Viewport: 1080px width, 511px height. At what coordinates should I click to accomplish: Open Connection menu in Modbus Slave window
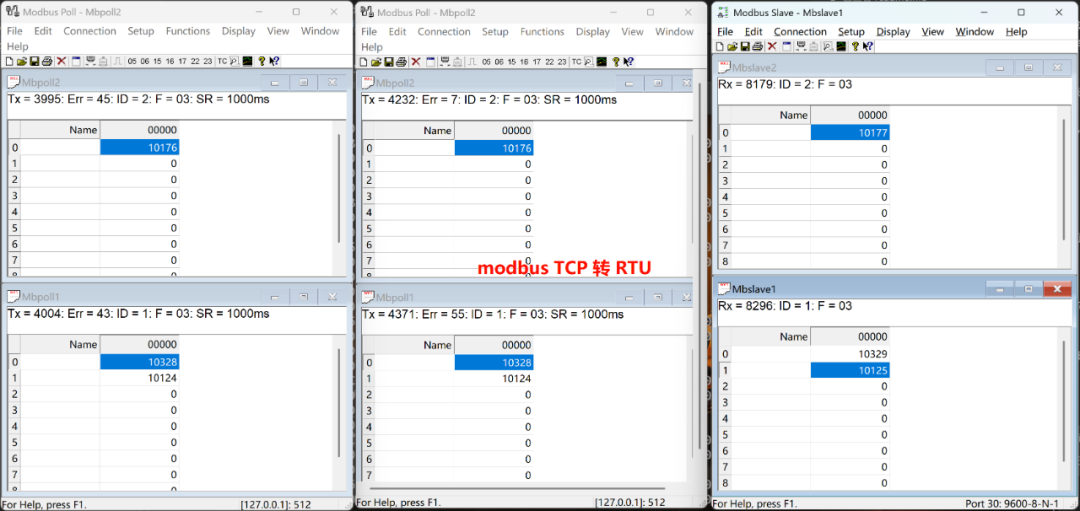point(800,32)
